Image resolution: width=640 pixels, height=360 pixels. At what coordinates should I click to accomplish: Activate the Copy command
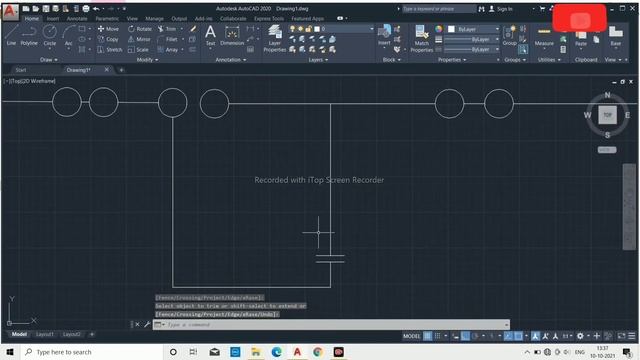coord(108,39)
